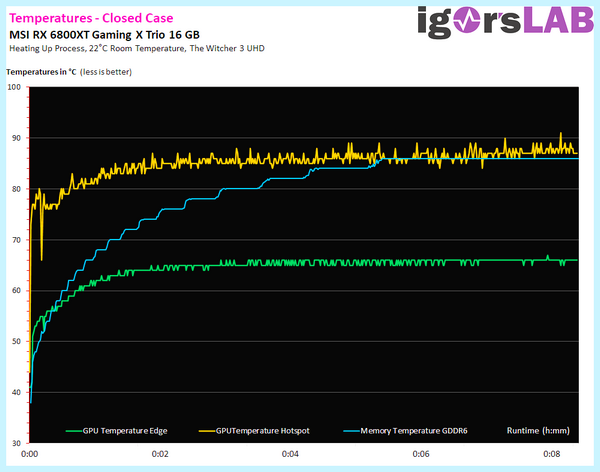Click the y-axis value 70
Viewport: 600px width, 472px height.
16,240
